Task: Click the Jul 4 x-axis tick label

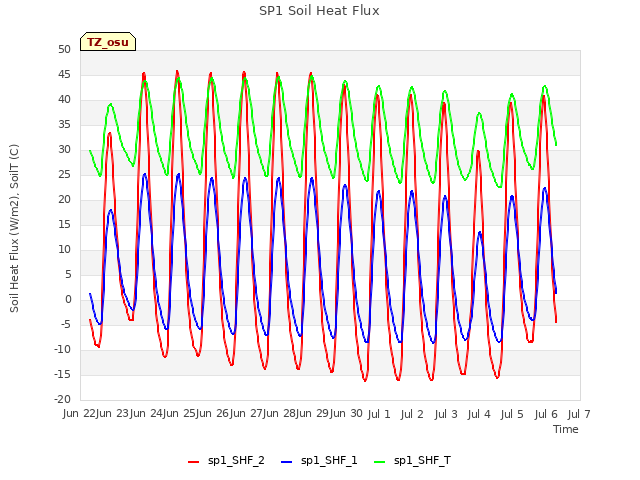Action: (479, 414)
